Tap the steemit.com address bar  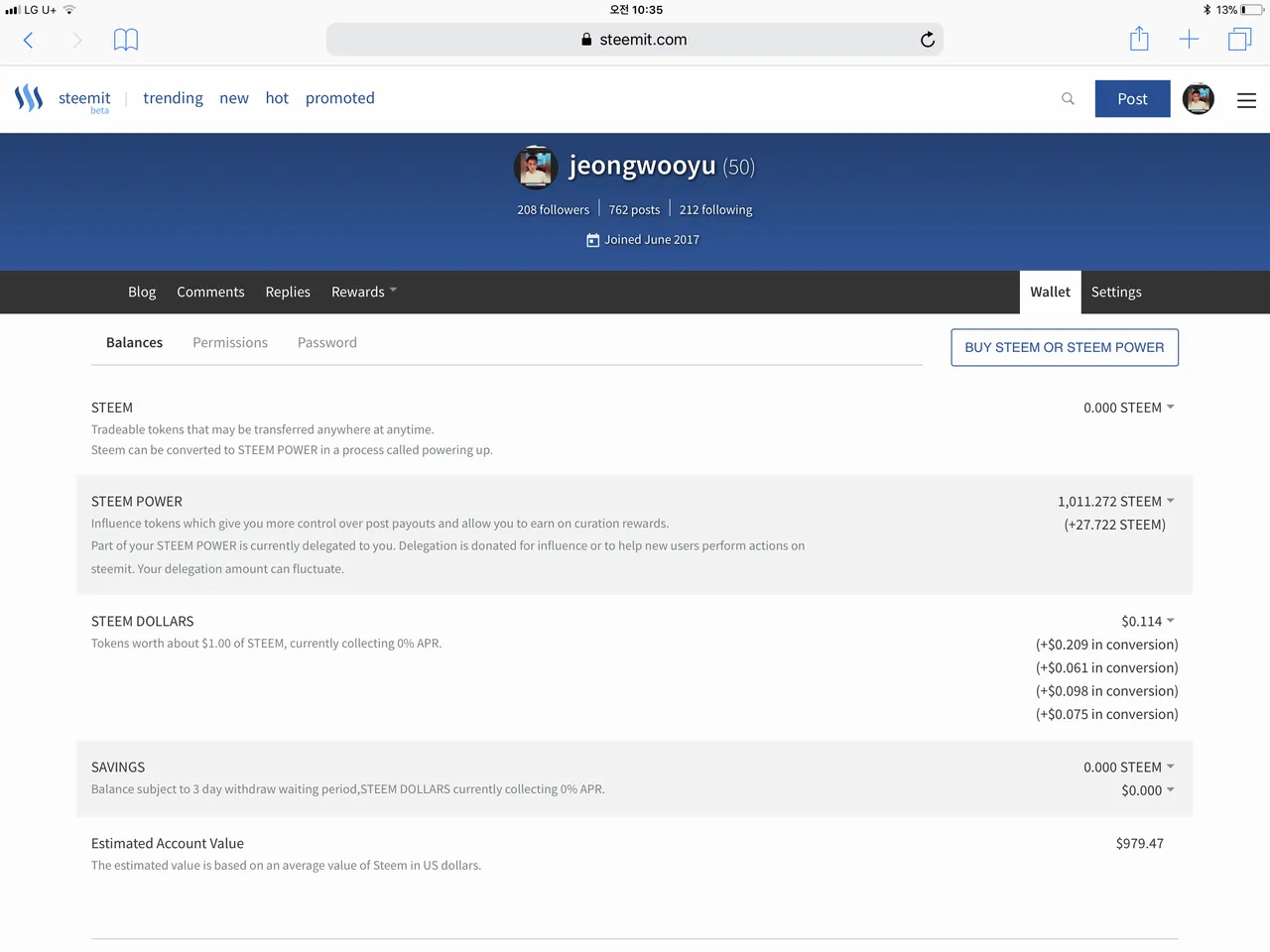635,40
